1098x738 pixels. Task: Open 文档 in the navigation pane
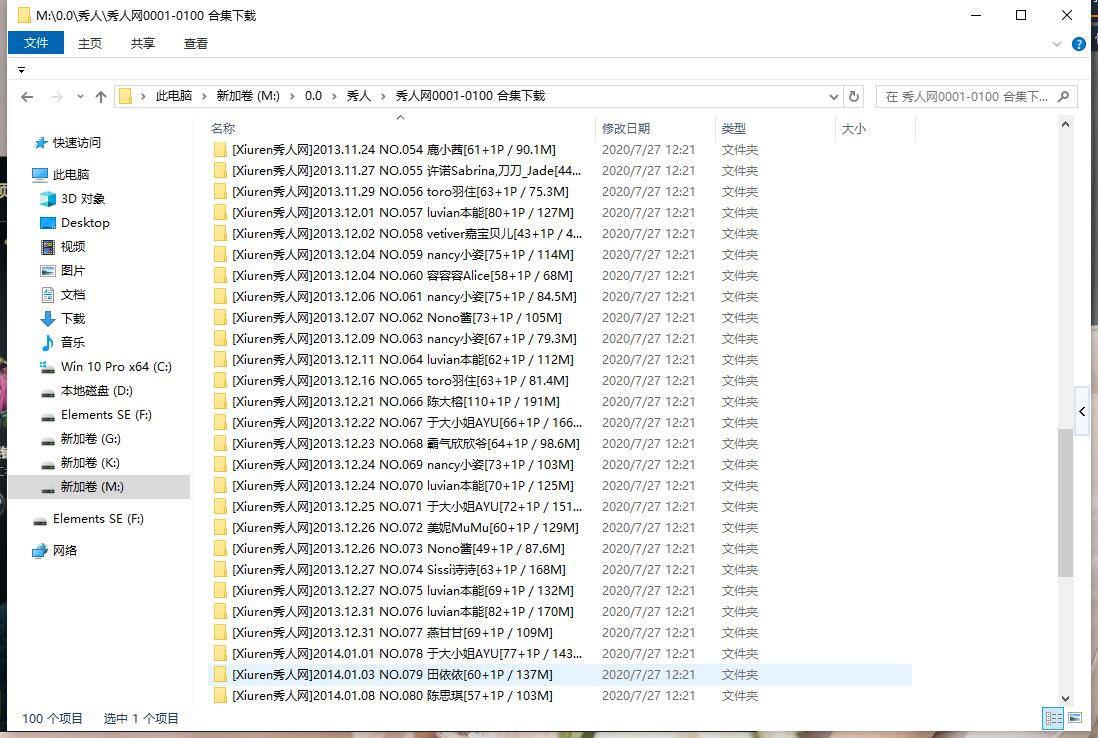[73, 295]
